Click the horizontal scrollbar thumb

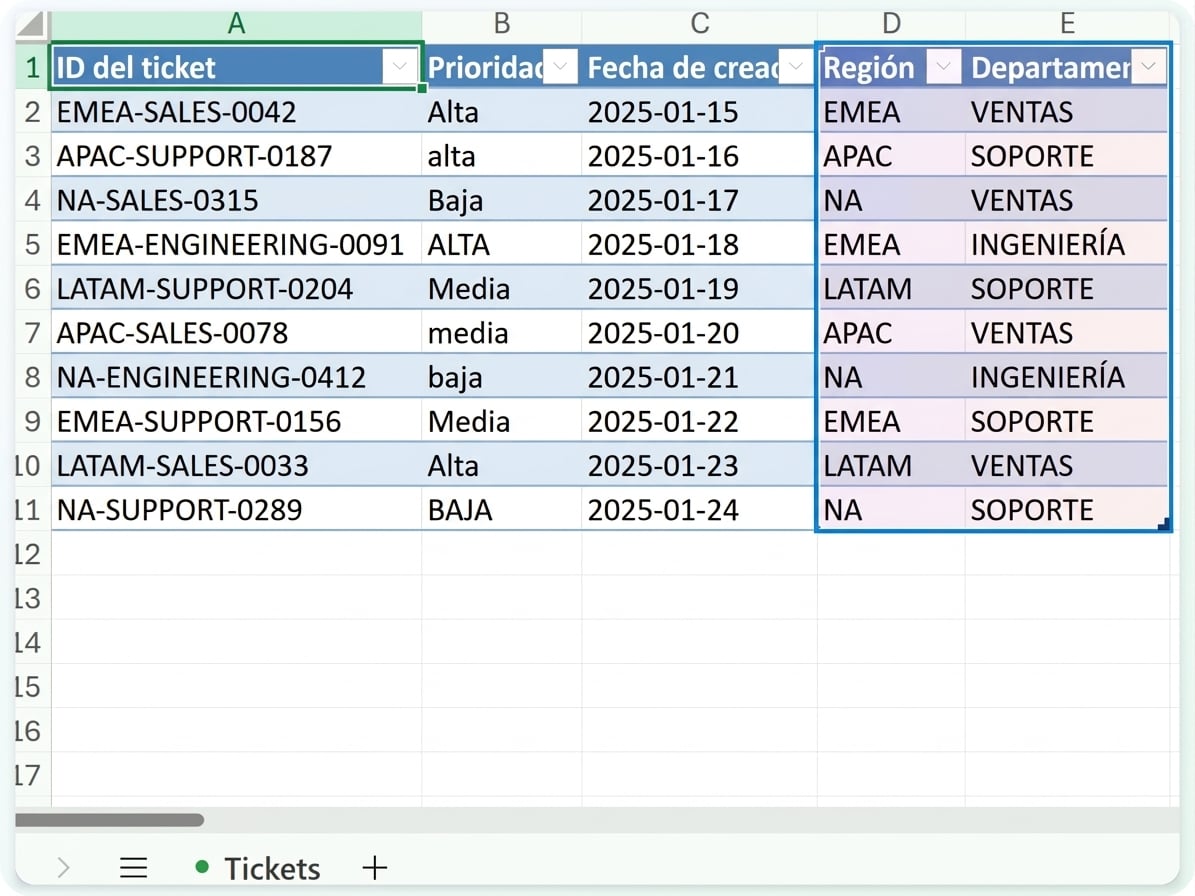tap(110, 820)
